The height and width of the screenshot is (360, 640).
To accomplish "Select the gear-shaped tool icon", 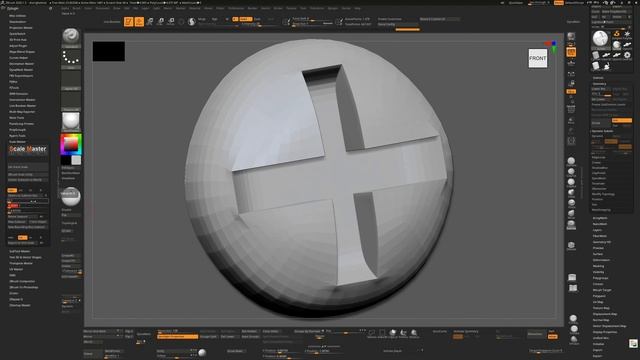I will pyautogui.click(x=627, y=55).
